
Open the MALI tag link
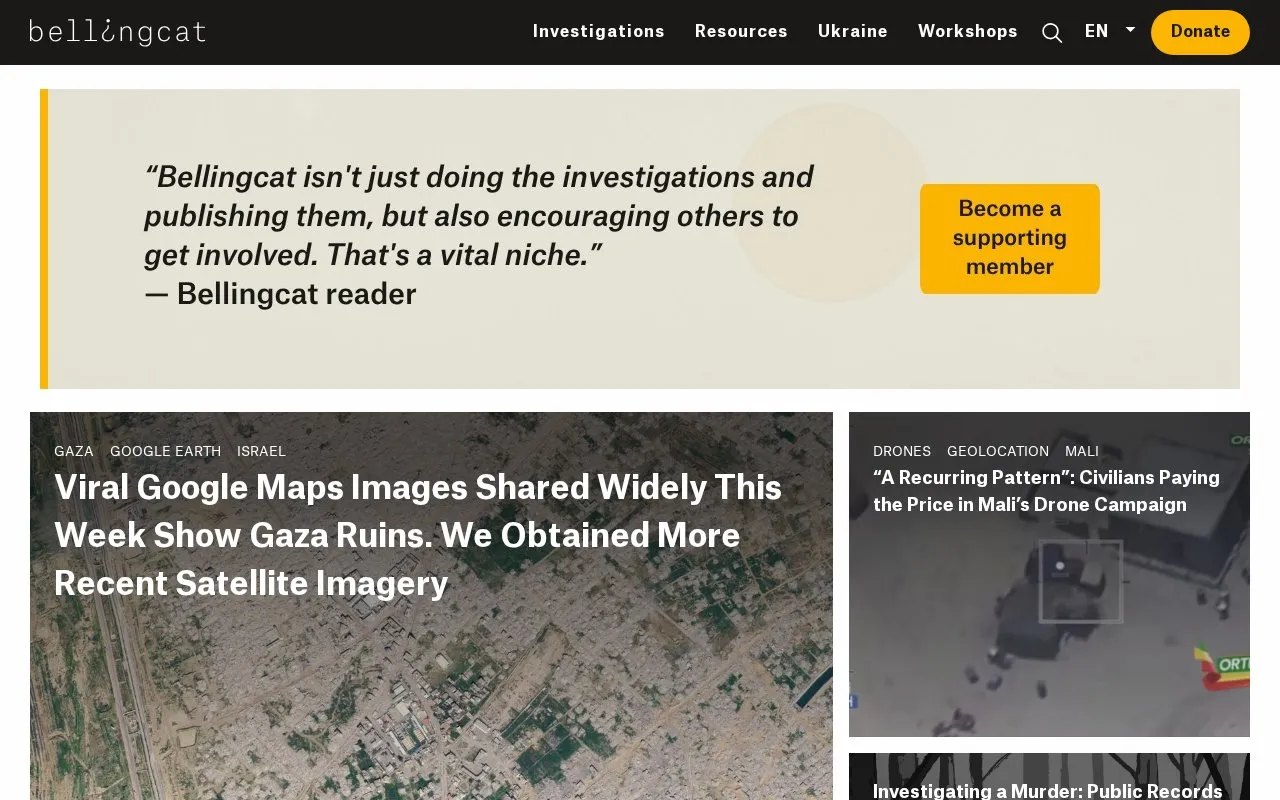tap(1082, 451)
